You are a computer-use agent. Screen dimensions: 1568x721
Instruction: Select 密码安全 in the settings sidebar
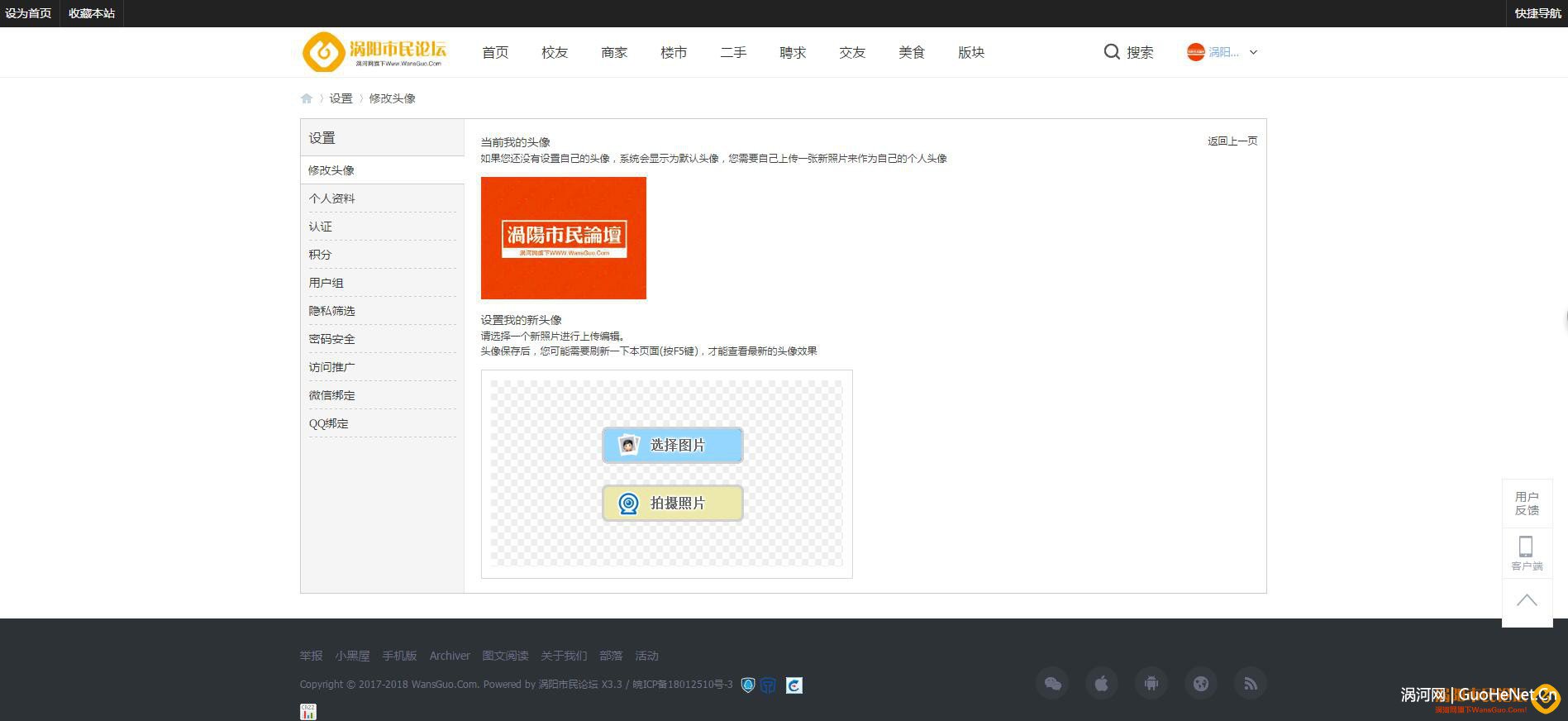pos(332,339)
